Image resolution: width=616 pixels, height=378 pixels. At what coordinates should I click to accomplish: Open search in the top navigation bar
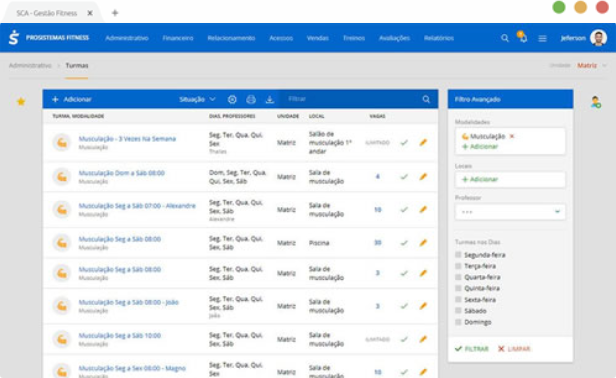505,38
